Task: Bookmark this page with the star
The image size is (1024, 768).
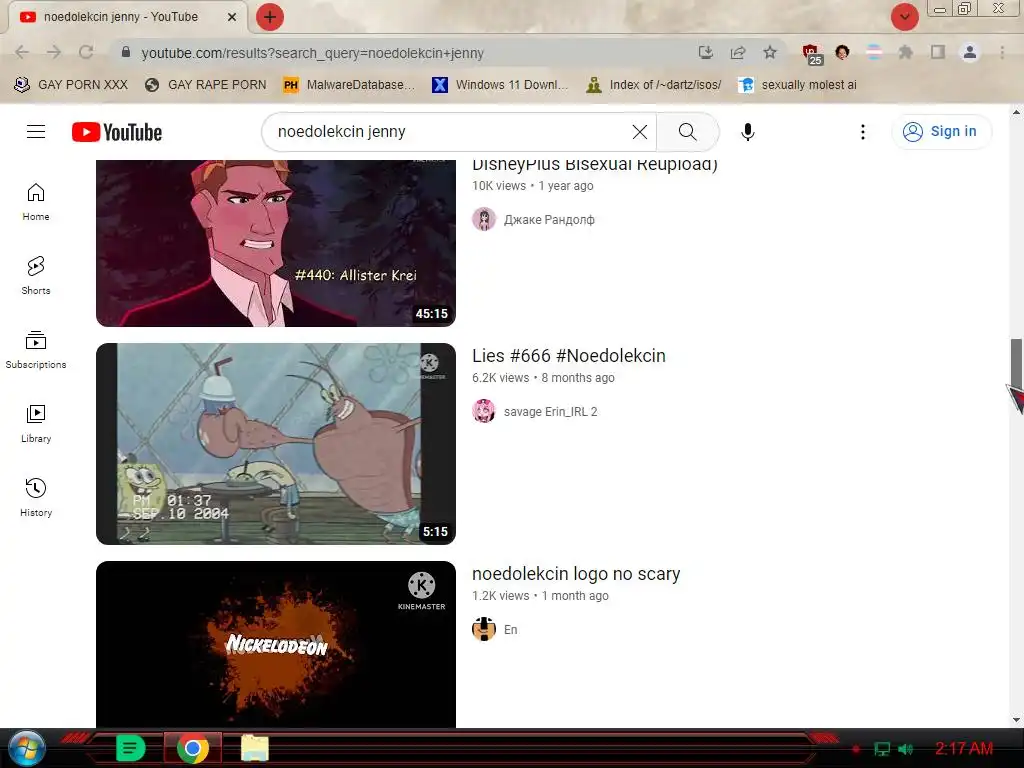Action: coord(770,52)
